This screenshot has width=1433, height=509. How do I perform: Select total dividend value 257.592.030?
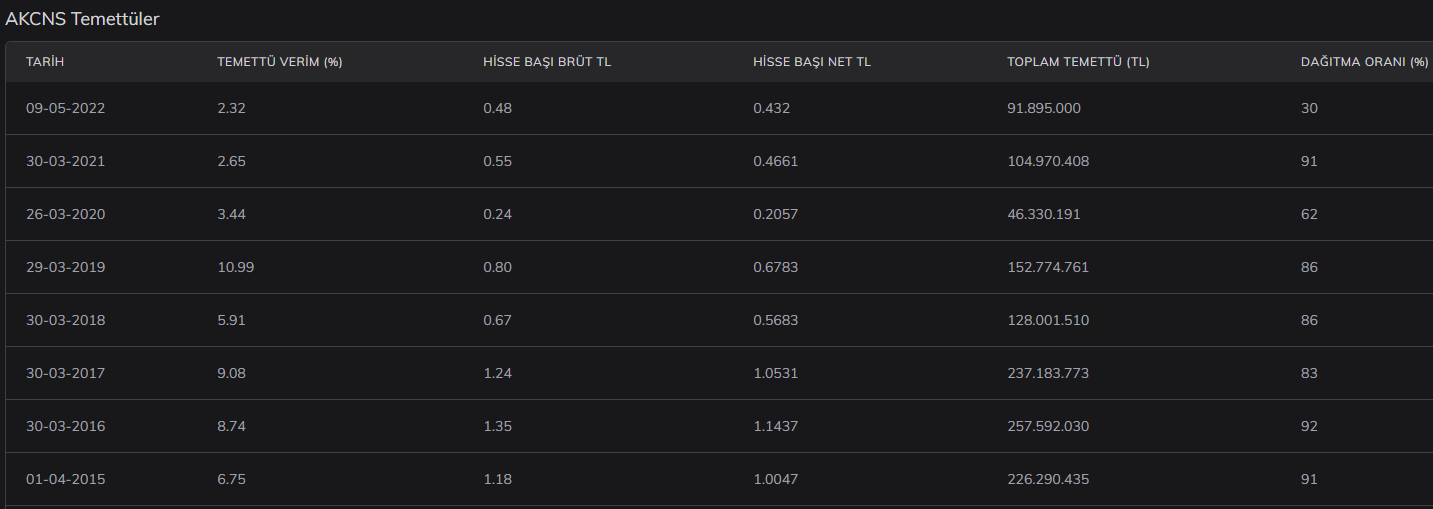[x=1048, y=426]
